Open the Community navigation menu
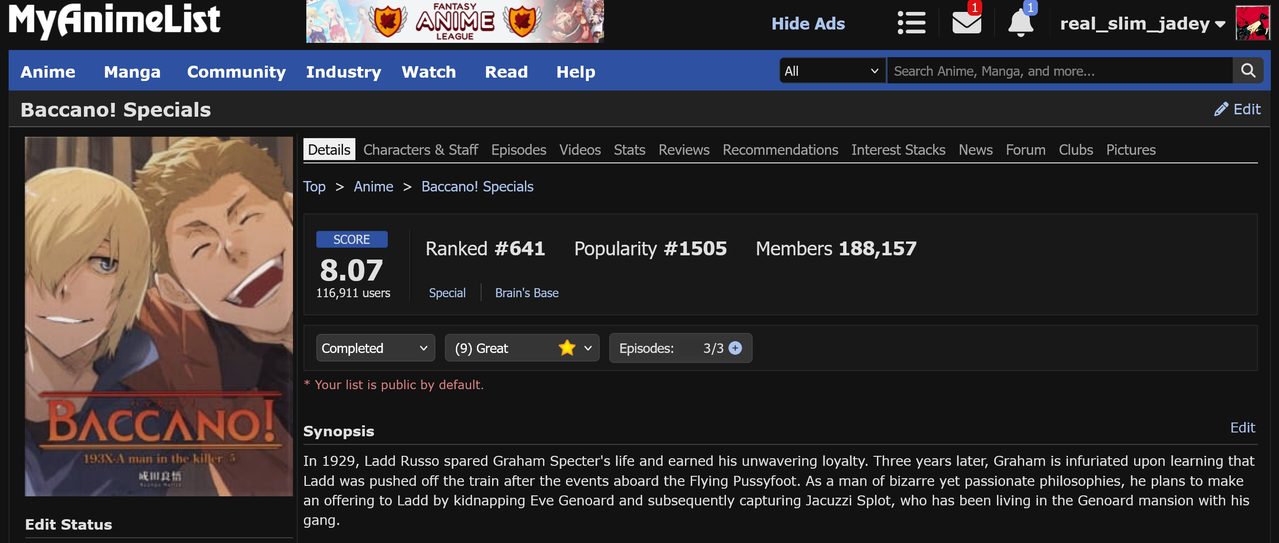Screen dimensions: 1279x543 coord(236,72)
